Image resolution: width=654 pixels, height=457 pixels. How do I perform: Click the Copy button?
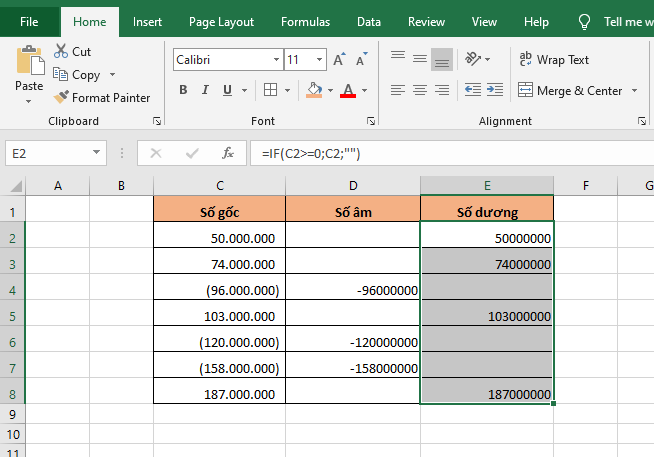click(78, 75)
